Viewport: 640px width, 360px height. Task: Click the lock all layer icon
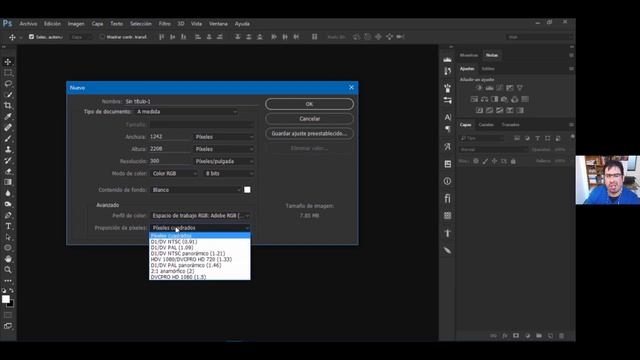pyautogui.click(x=513, y=161)
